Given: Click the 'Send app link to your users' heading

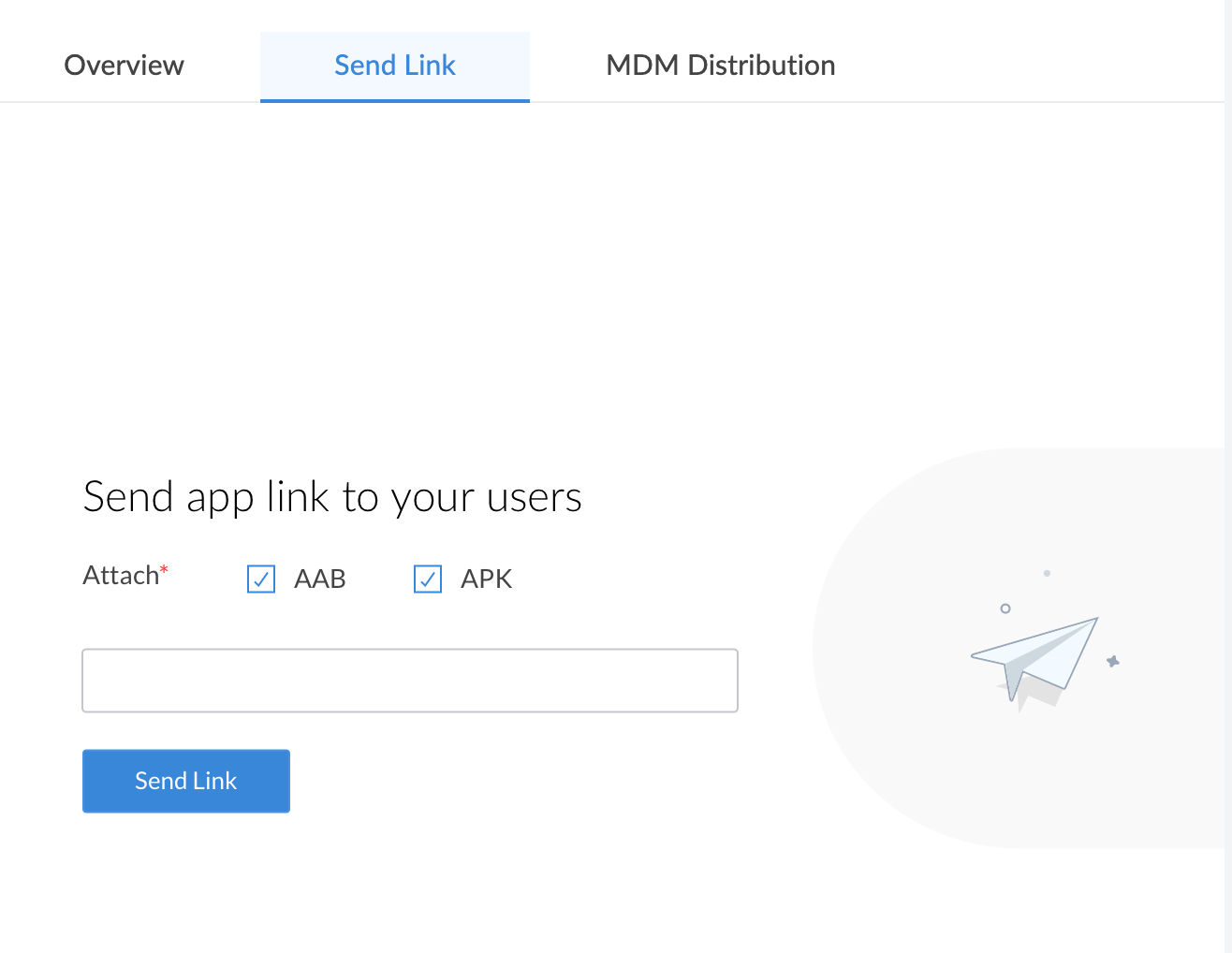Looking at the screenshot, I should coord(332,497).
